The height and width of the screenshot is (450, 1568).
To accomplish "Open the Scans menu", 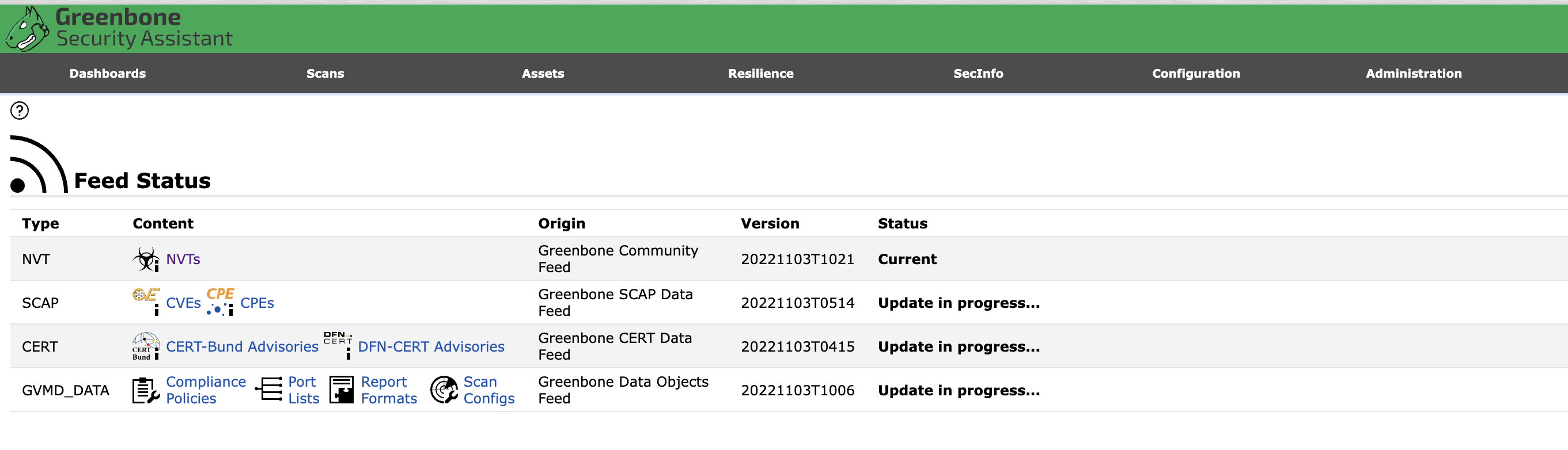I will coord(325,74).
